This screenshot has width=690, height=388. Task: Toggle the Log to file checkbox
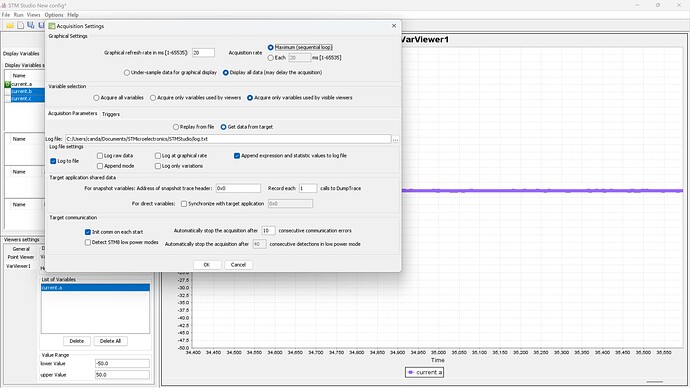(x=53, y=161)
